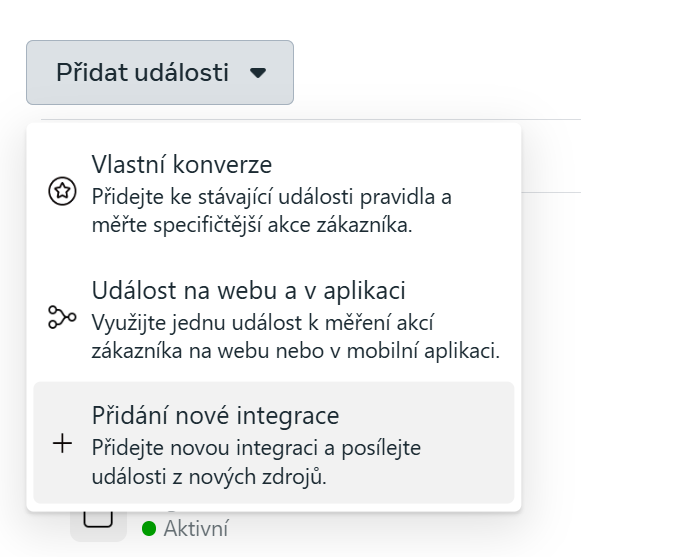Image resolution: width=676 pixels, height=557 pixels.
Task: Click the green Aktivní status dot
Action: click(149, 529)
